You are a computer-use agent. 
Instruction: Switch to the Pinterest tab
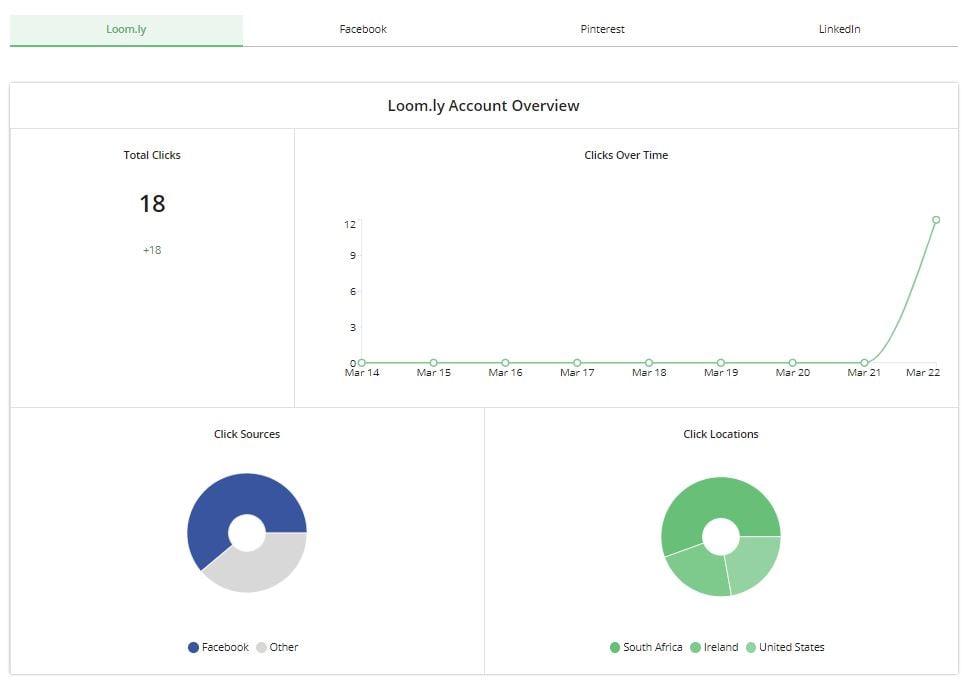(x=601, y=29)
